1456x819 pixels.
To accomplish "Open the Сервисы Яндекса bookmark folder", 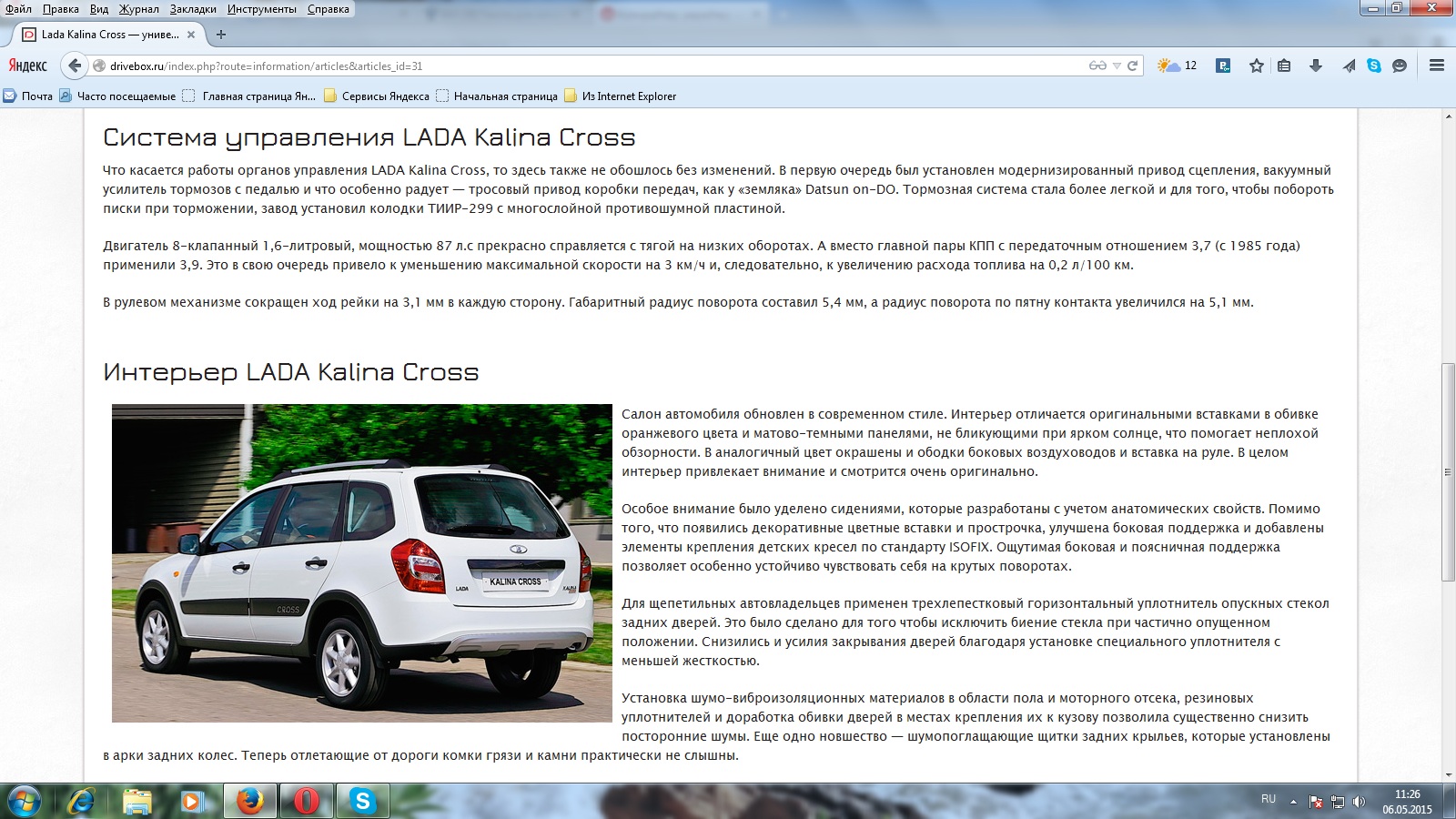I will tap(377, 96).
